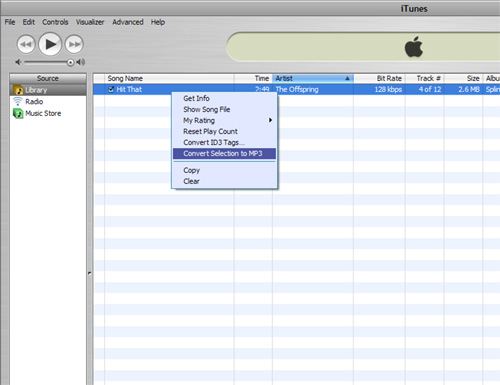Click the Source panel header
Screen dimensions: 500x385
tap(48, 78)
